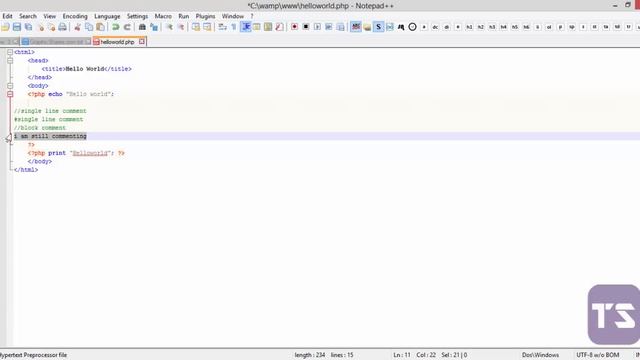This screenshot has width=640, height=360.
Task: Toggle the ABC spell check button
Action: coord(356,27)
